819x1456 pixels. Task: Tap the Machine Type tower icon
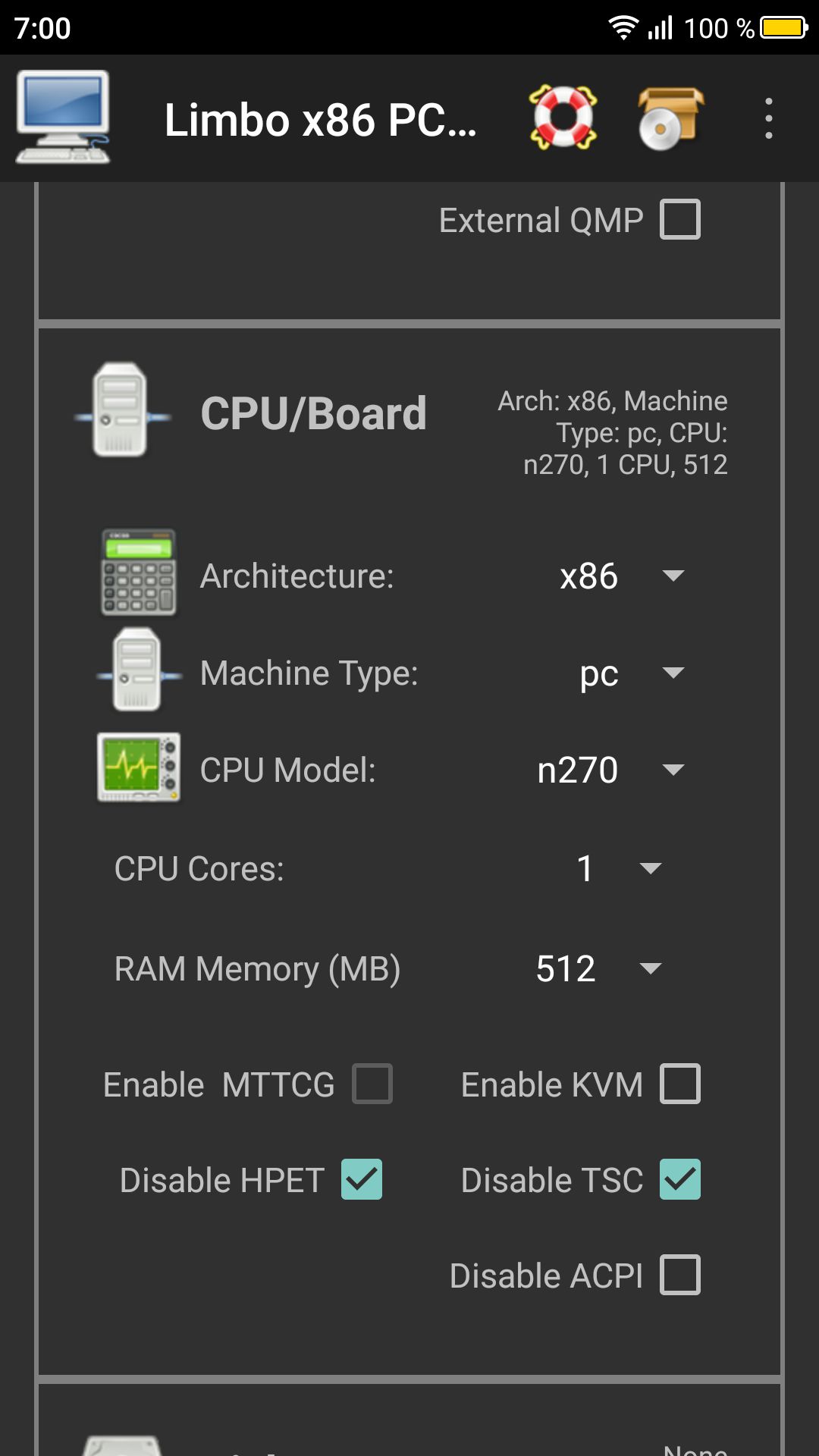[x=138, y=670]
